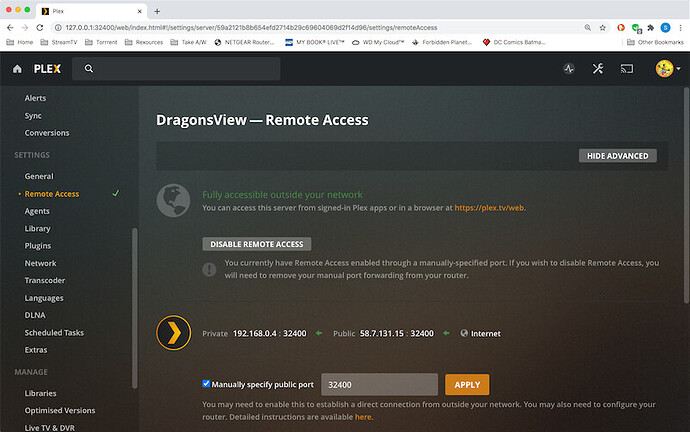The image size is (690, 432).
Task: Click the Plex search input field
Action: (176, 69)
